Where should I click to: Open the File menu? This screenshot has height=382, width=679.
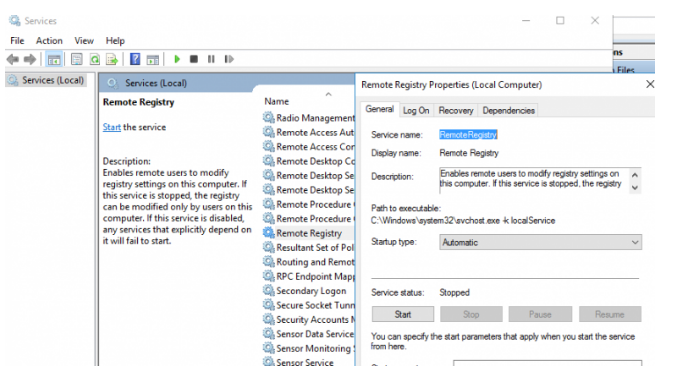17,41
